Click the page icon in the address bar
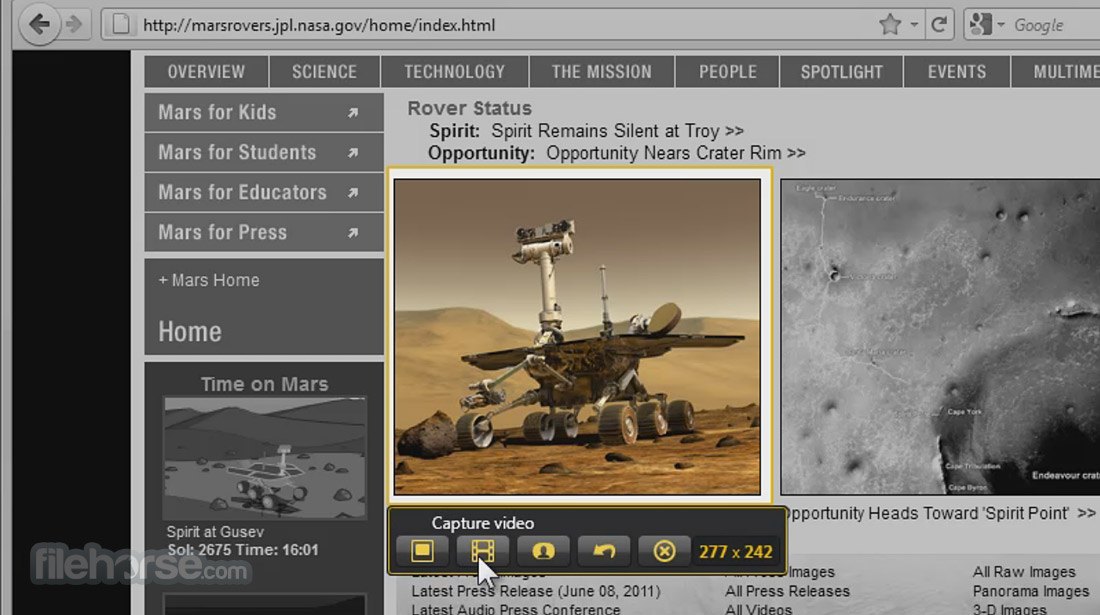This screenshot has width=1100, height=615. 121,25
